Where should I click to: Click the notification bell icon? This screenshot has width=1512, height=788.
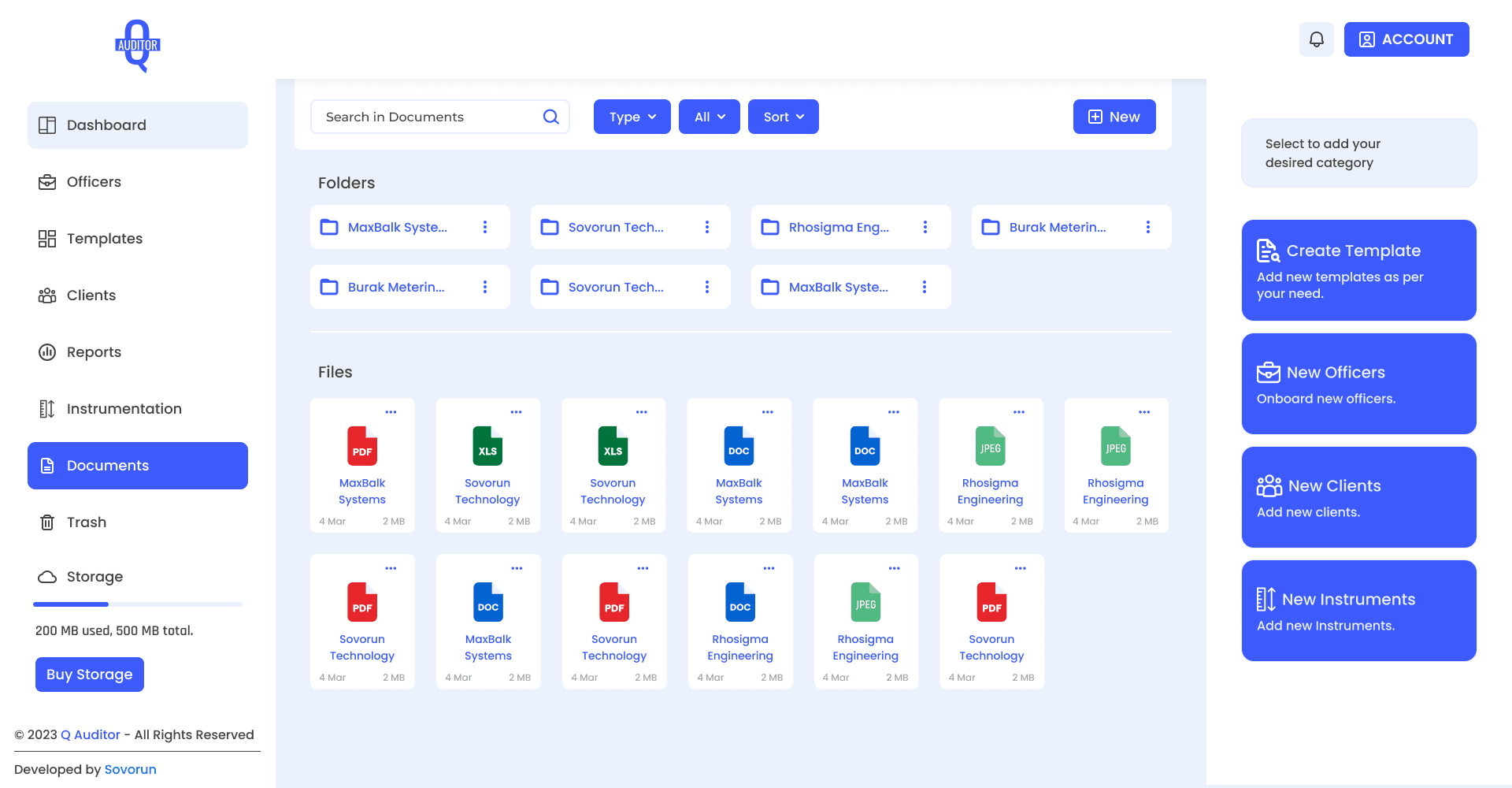pos(1316,39)
